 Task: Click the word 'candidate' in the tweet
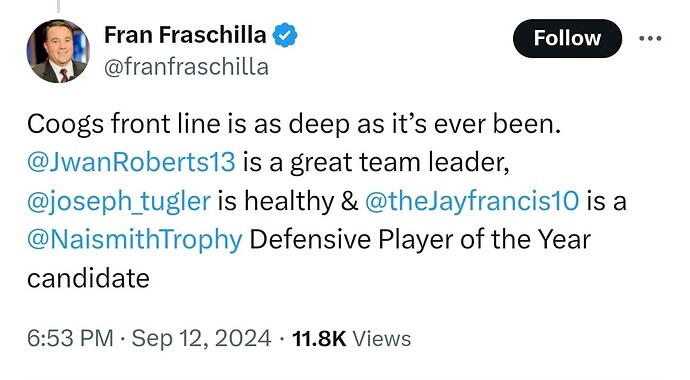coord(88,278)
